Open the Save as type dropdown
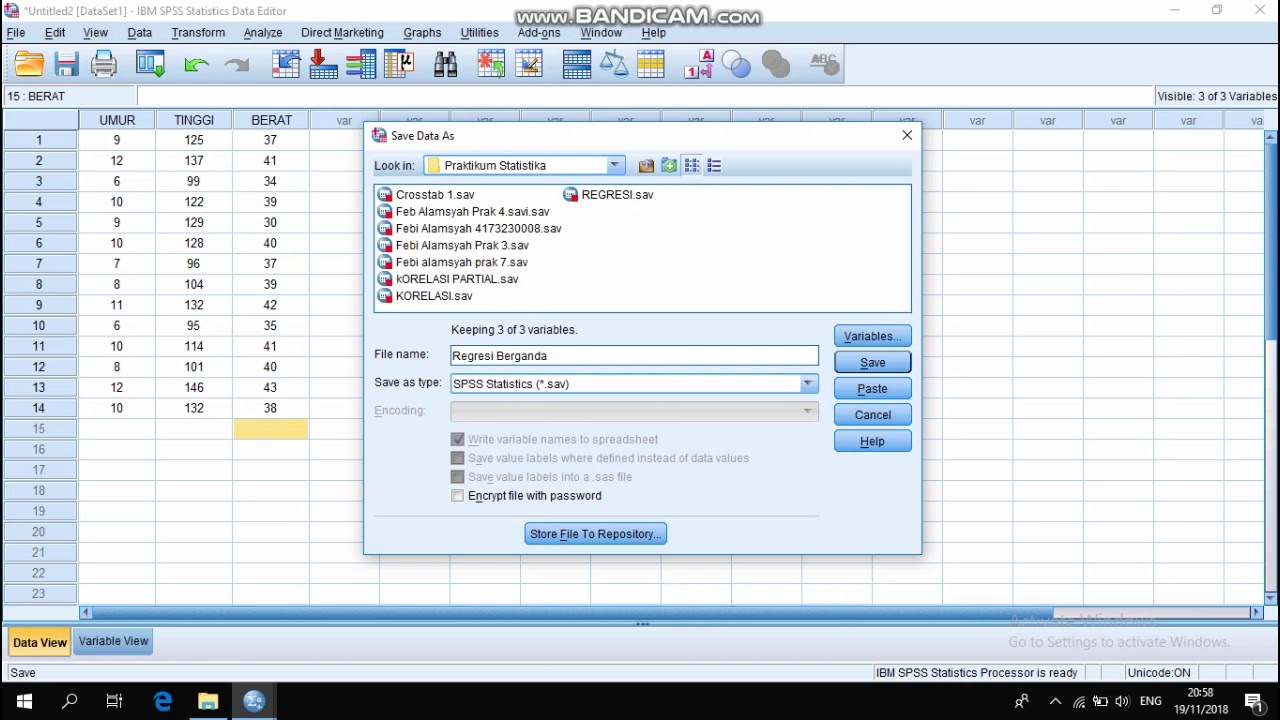This screenshot has width=1280, height=720. [808, 384]
